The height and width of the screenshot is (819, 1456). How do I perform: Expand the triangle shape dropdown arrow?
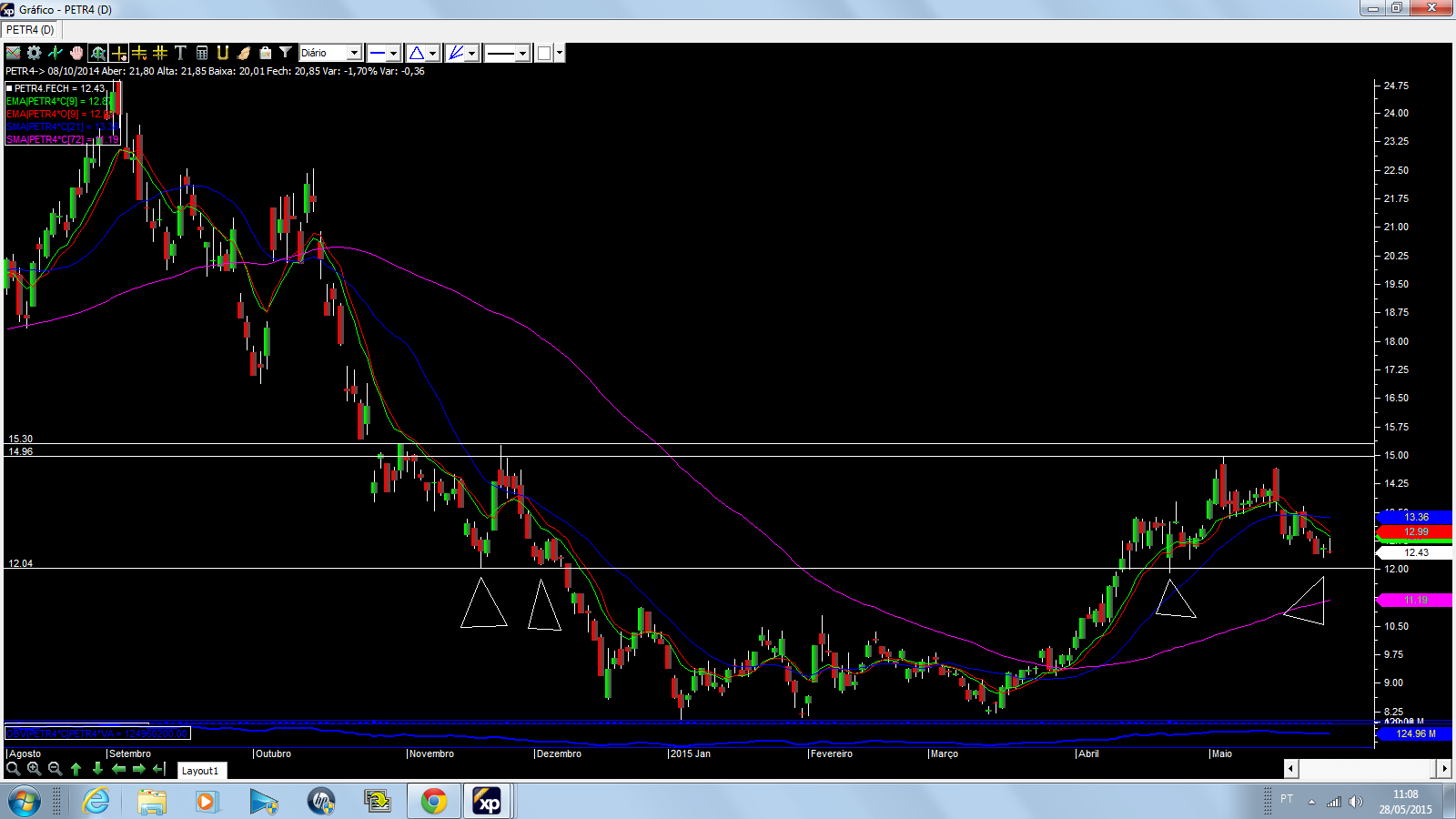pyautogui.click(x=433, y=53)
